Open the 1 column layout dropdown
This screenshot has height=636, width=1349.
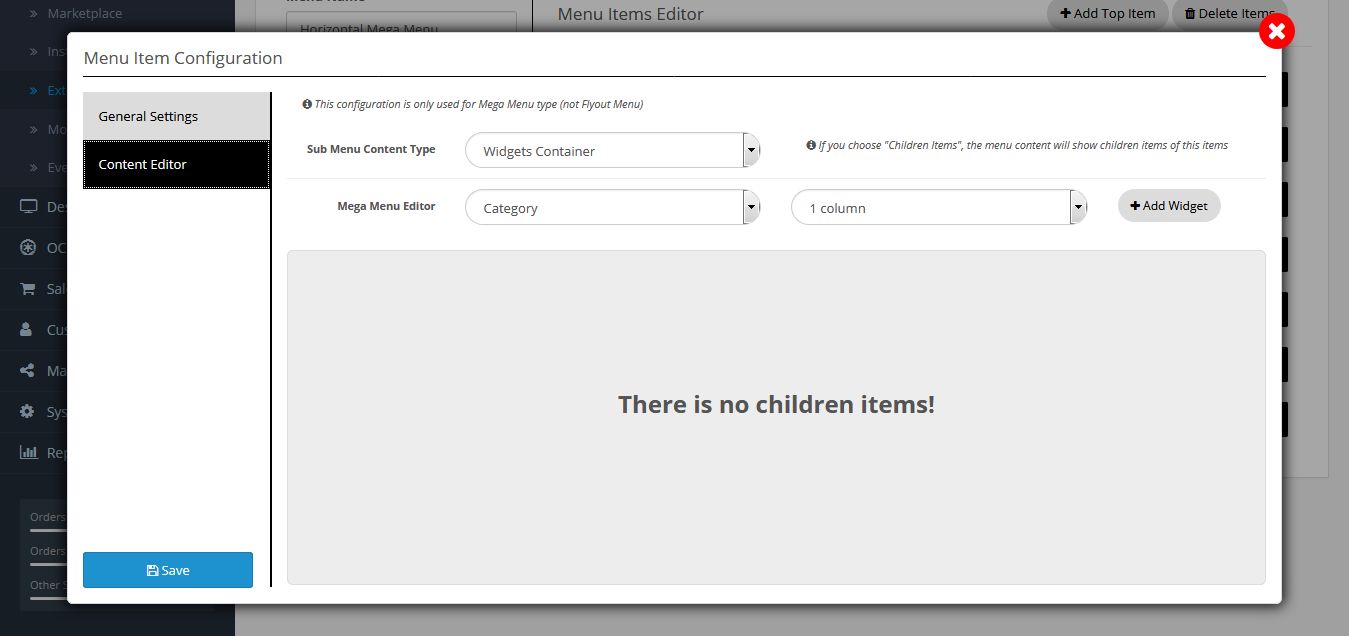[x=939, y=208]
